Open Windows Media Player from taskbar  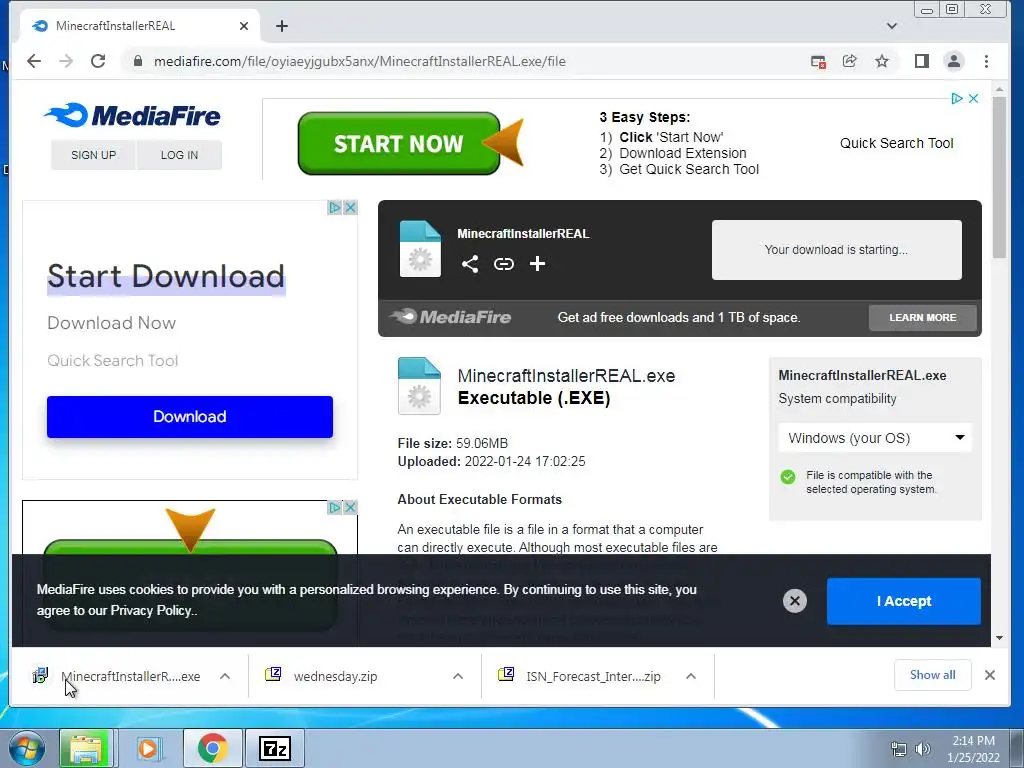[149, 748]
